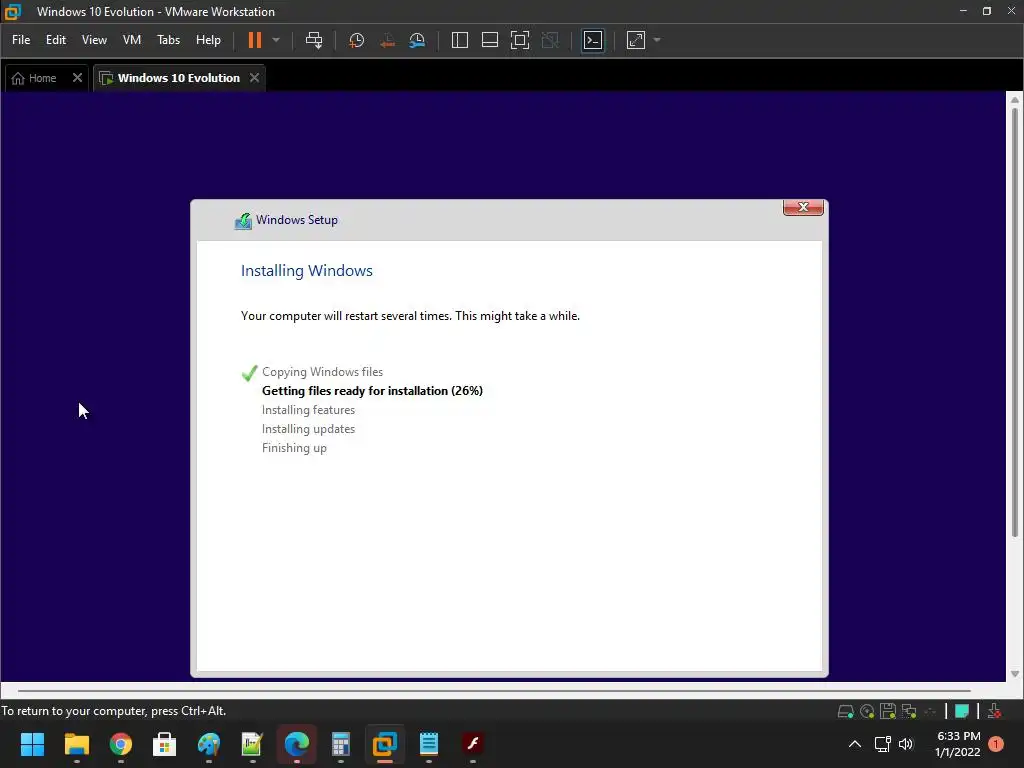Viewport: 1024px width, 768px height.
Task: Take a snapshot of this virtual machine
Action: [x=357, y=40]
